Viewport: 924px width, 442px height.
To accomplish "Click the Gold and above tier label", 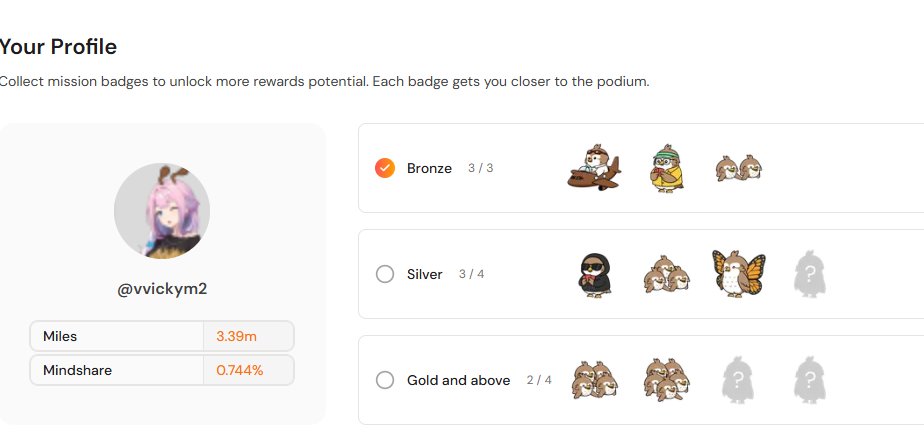I will pos(458,380).
